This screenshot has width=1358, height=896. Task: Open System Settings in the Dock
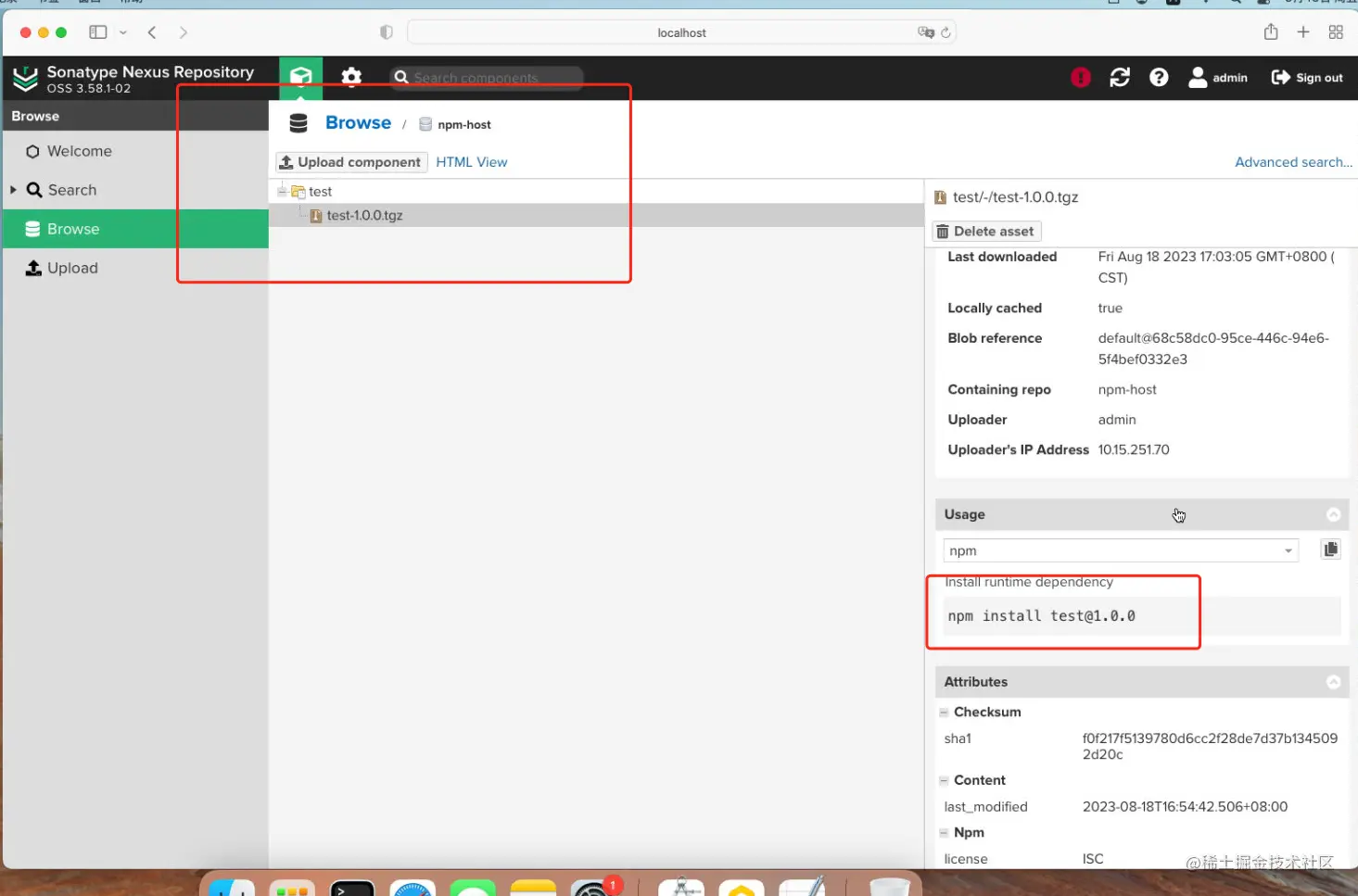(591, 888)
